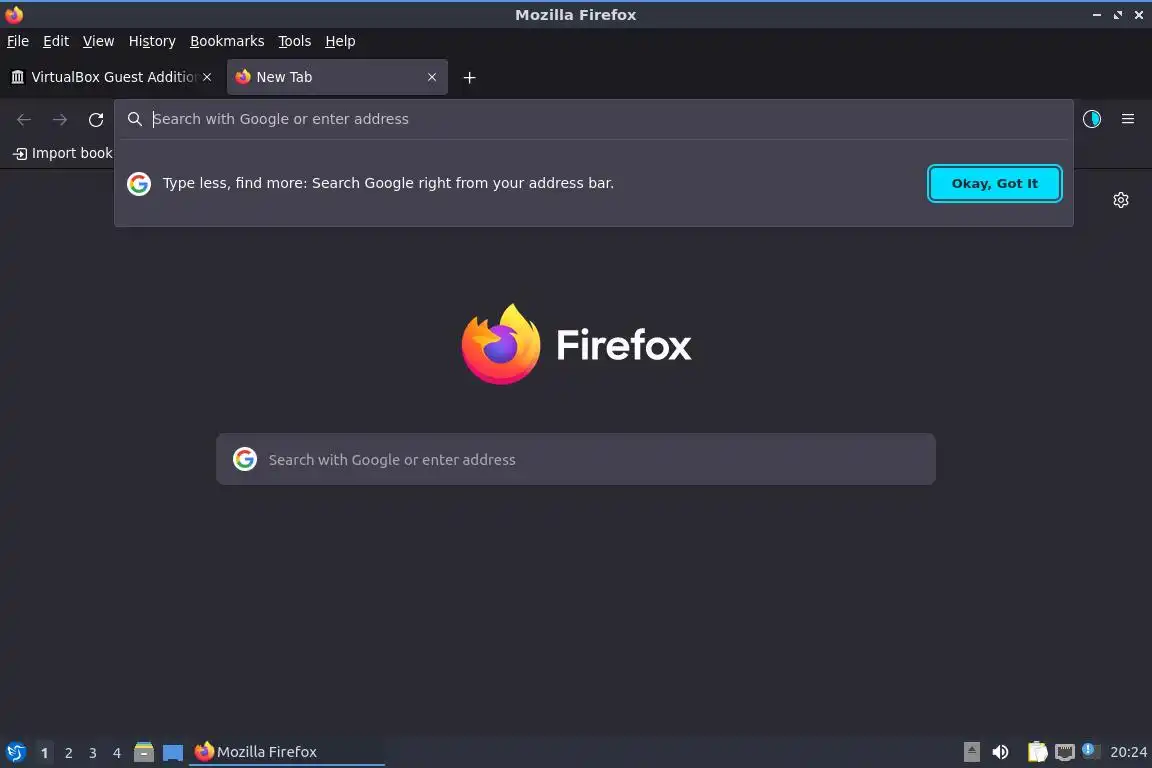Click Google icon in page search box
Image resolution: width=1152 pixels, height=768 pixels.
click(245, 459)
